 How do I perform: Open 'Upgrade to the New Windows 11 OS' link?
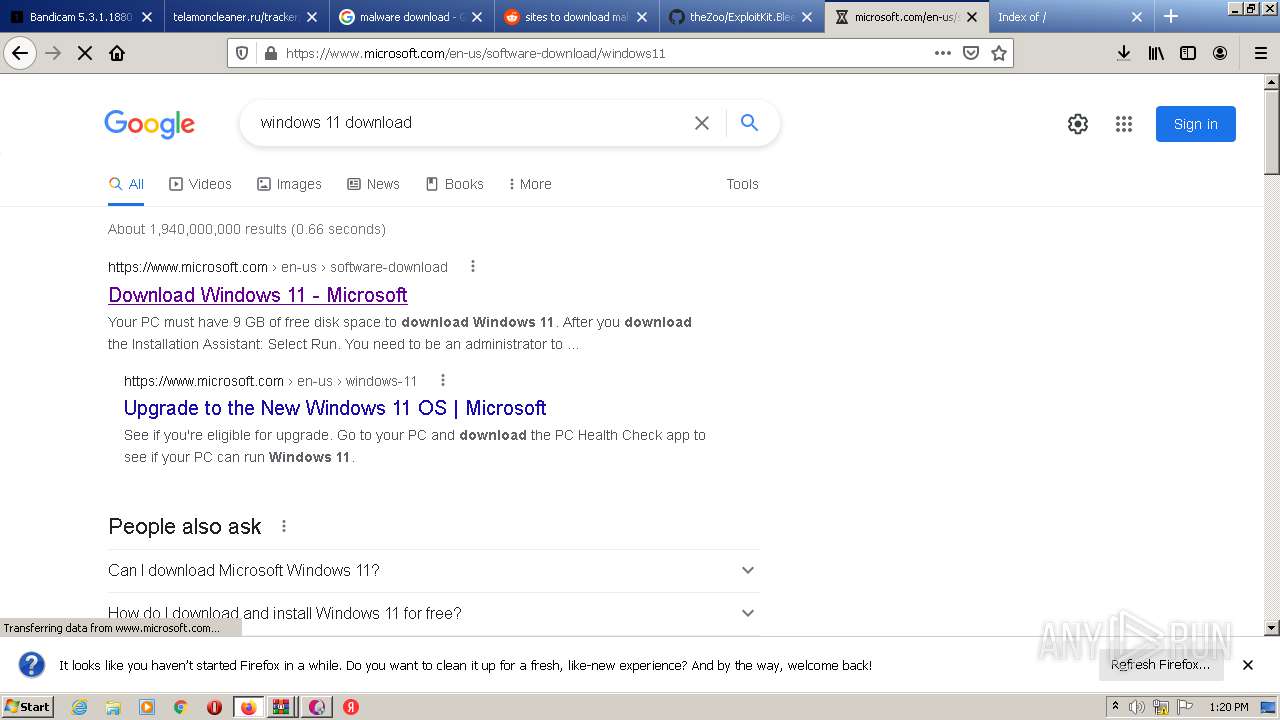pos(335,408)
